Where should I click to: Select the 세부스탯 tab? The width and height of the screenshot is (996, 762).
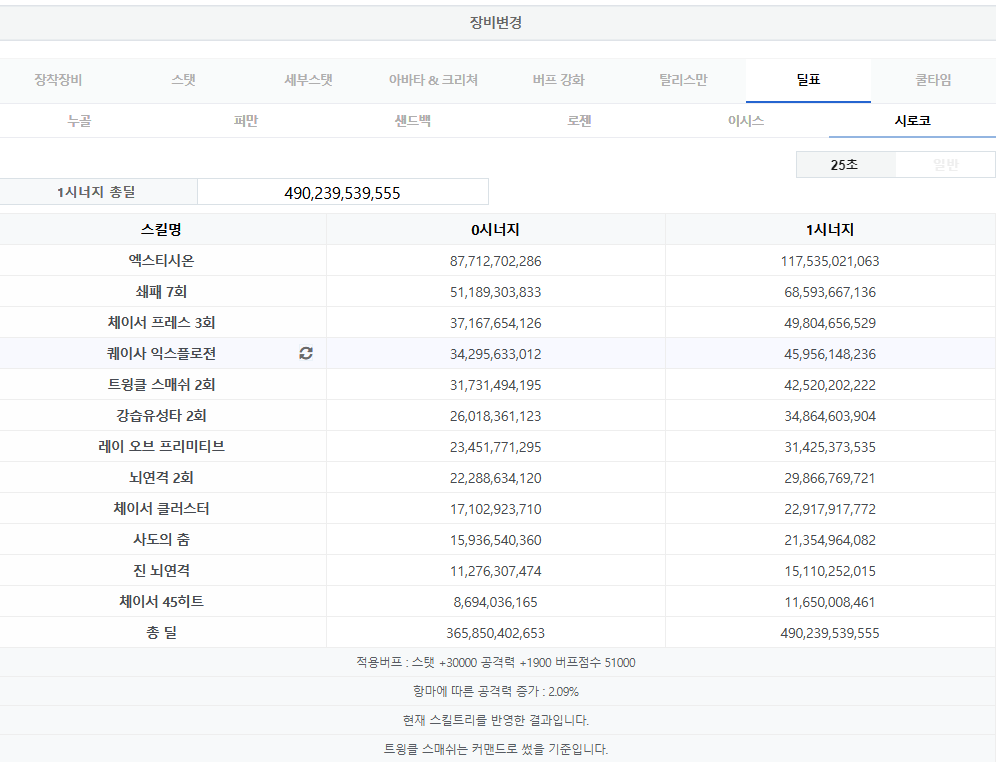(308, 80)
